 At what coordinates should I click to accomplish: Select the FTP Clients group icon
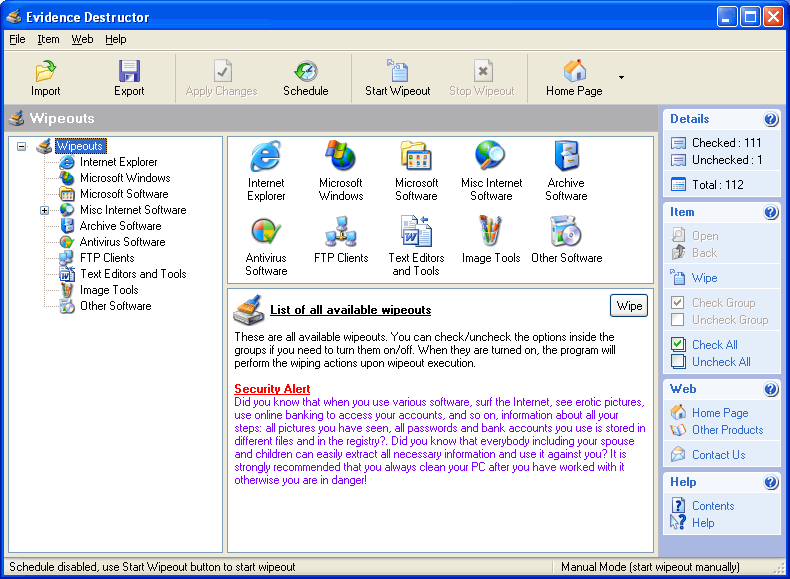pos(341,231)
